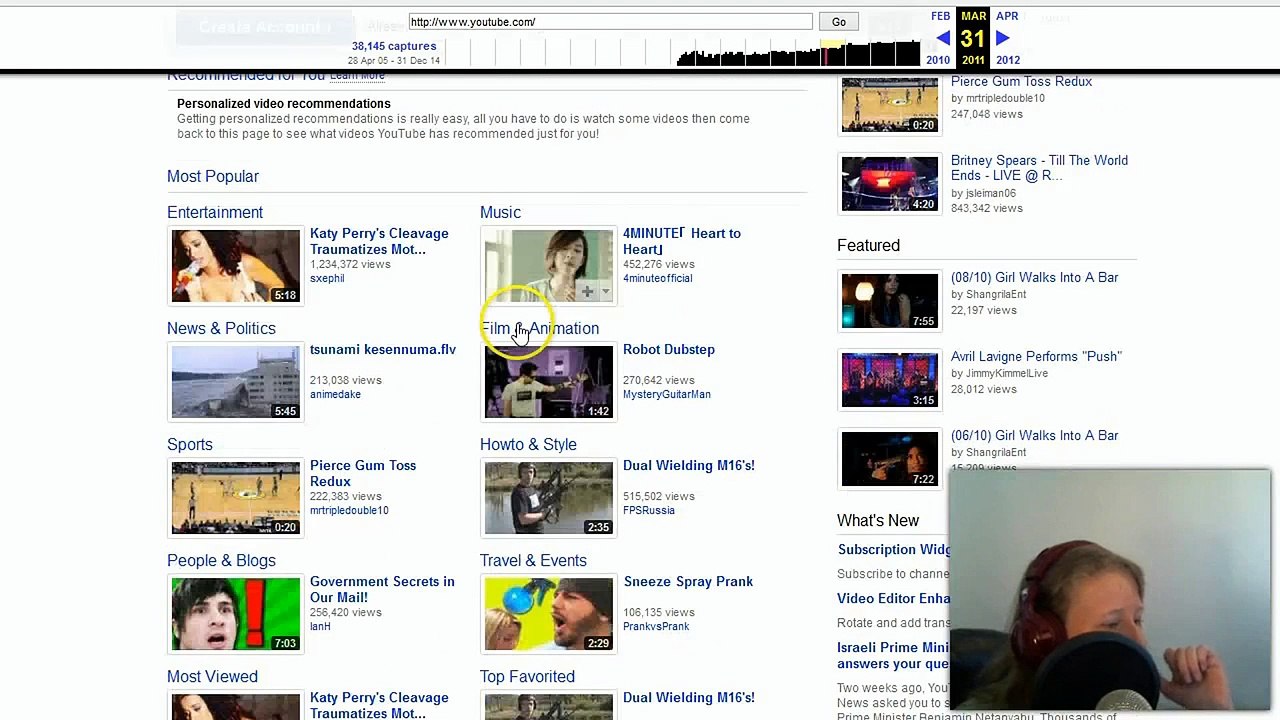Open tsunami kesennuma.flv title link

point(383,349)
